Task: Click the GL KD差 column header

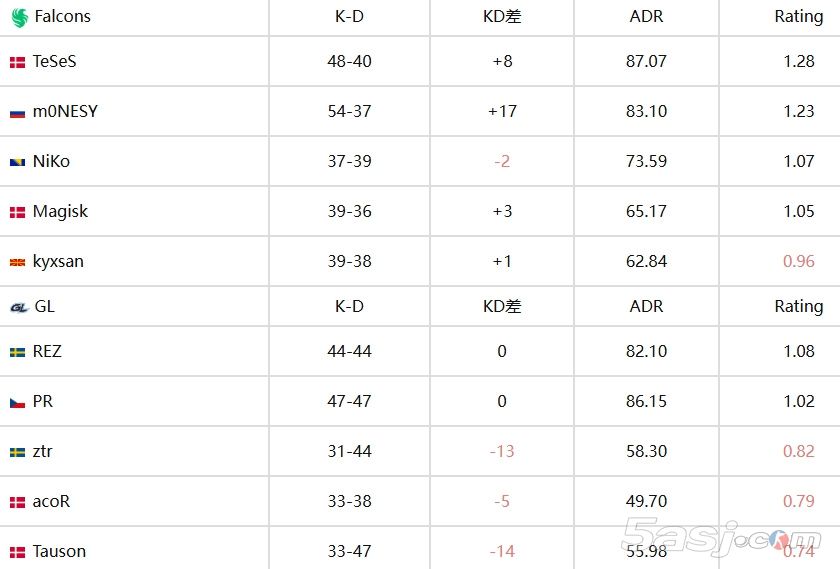Action: 502,306
